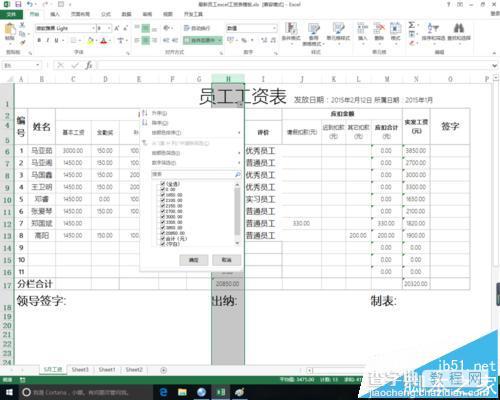Open the number format dropdown

274,28
